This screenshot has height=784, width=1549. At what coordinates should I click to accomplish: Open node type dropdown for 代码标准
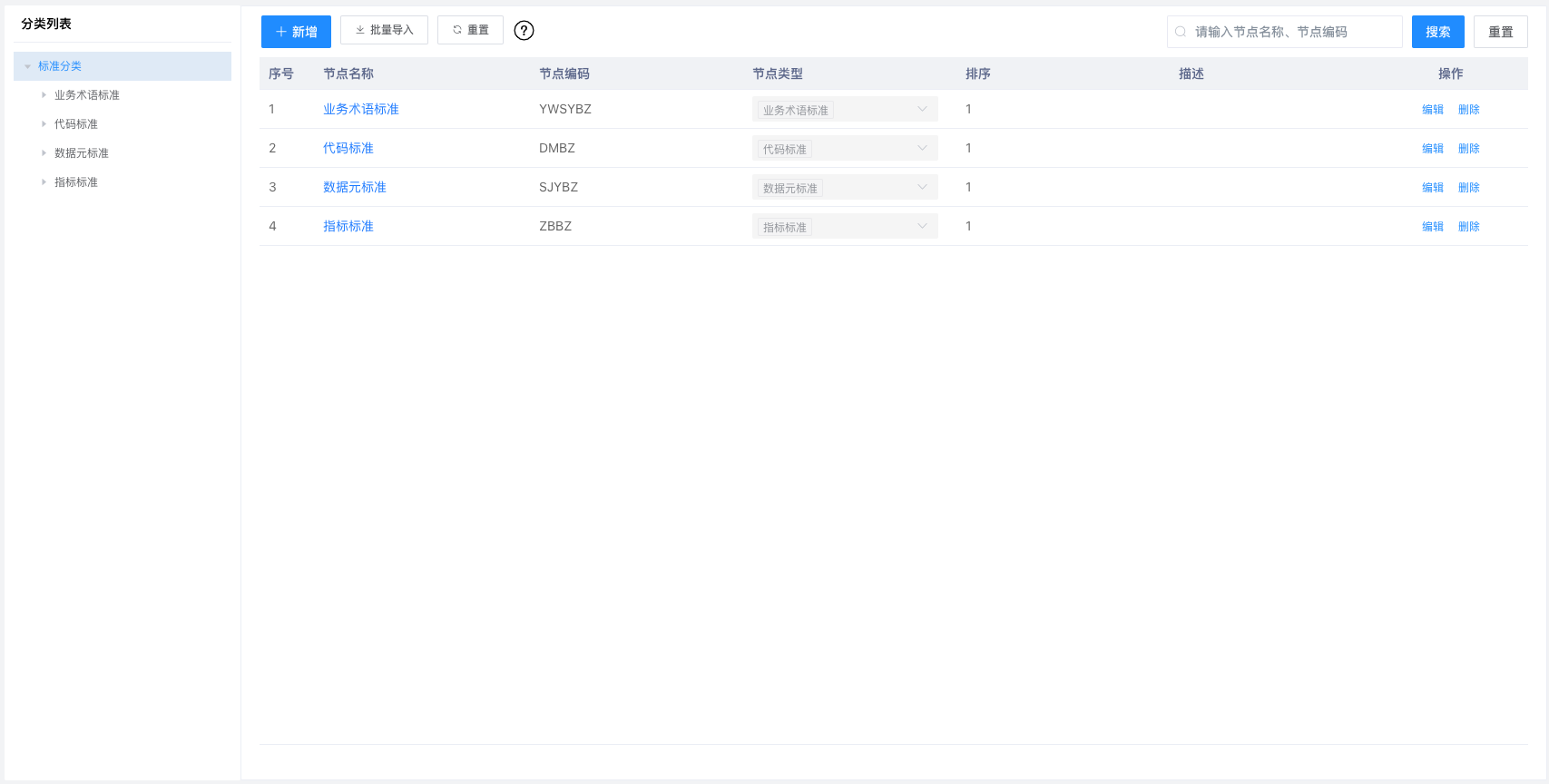coord(844,149)
